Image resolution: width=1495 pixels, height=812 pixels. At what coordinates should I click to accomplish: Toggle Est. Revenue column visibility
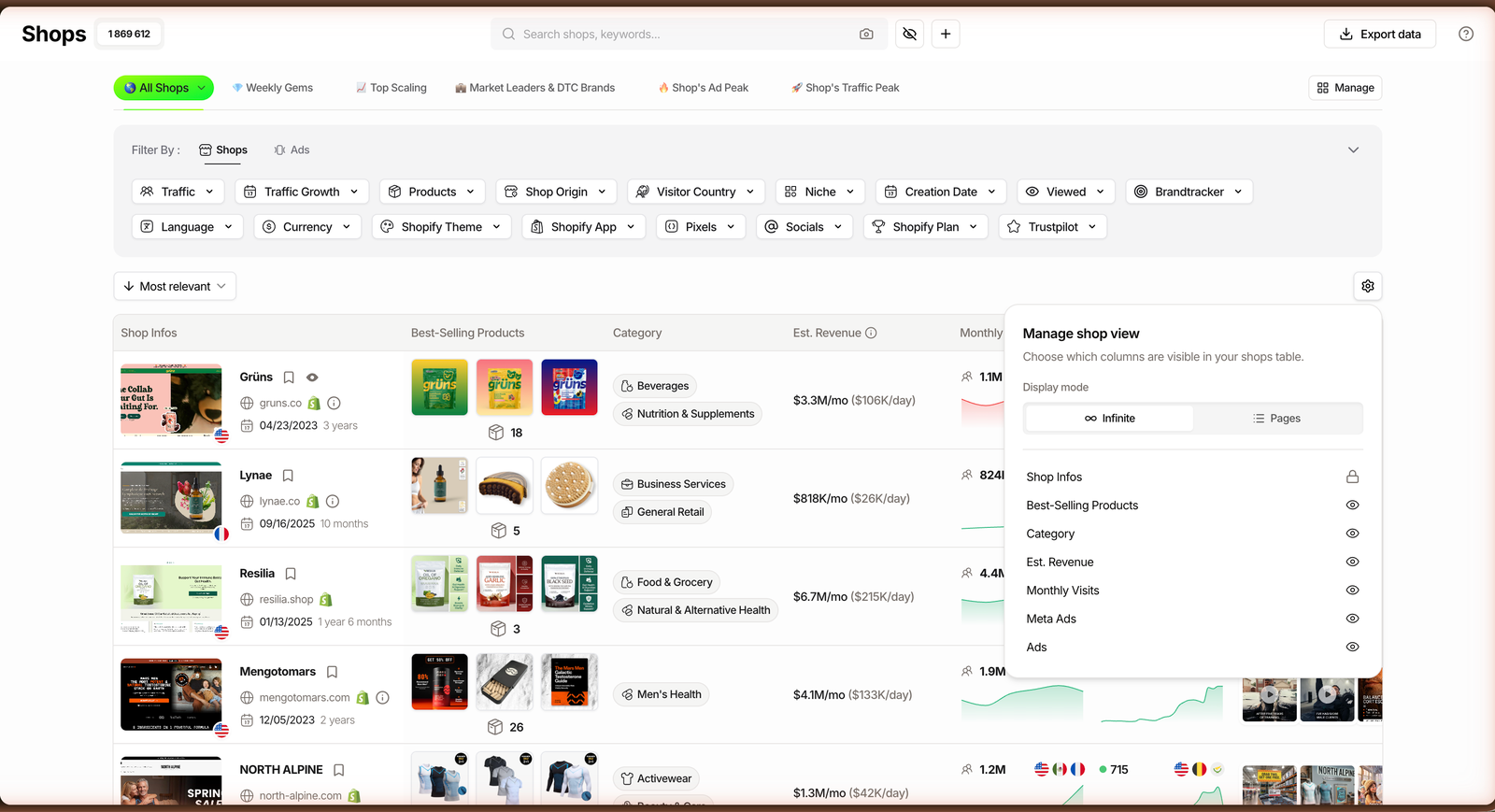coord(1352,563)
